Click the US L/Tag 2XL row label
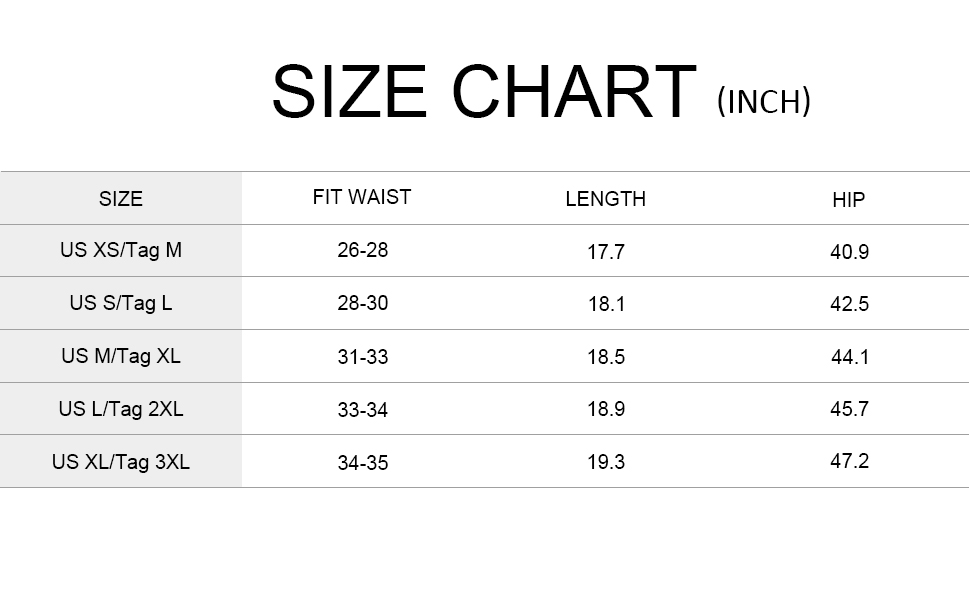970x600 pixels. tap(121, 409)
